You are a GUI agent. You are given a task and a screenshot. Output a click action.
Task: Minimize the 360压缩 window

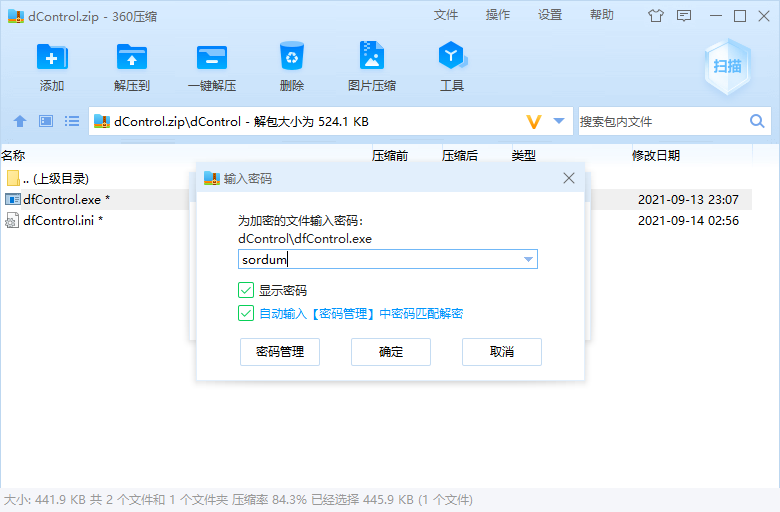coord(716,16)
